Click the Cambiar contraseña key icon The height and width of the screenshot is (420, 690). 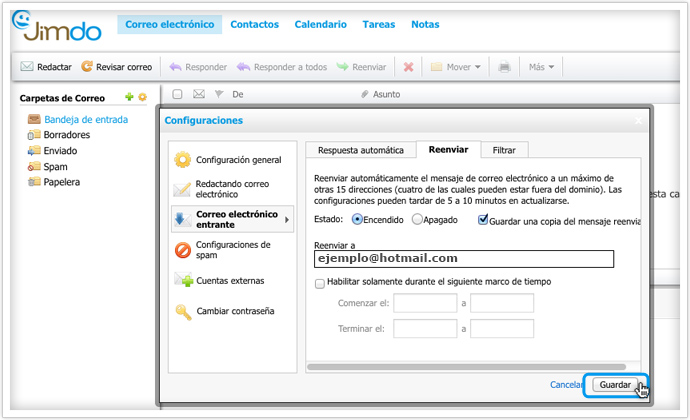(x=183, y=312)
